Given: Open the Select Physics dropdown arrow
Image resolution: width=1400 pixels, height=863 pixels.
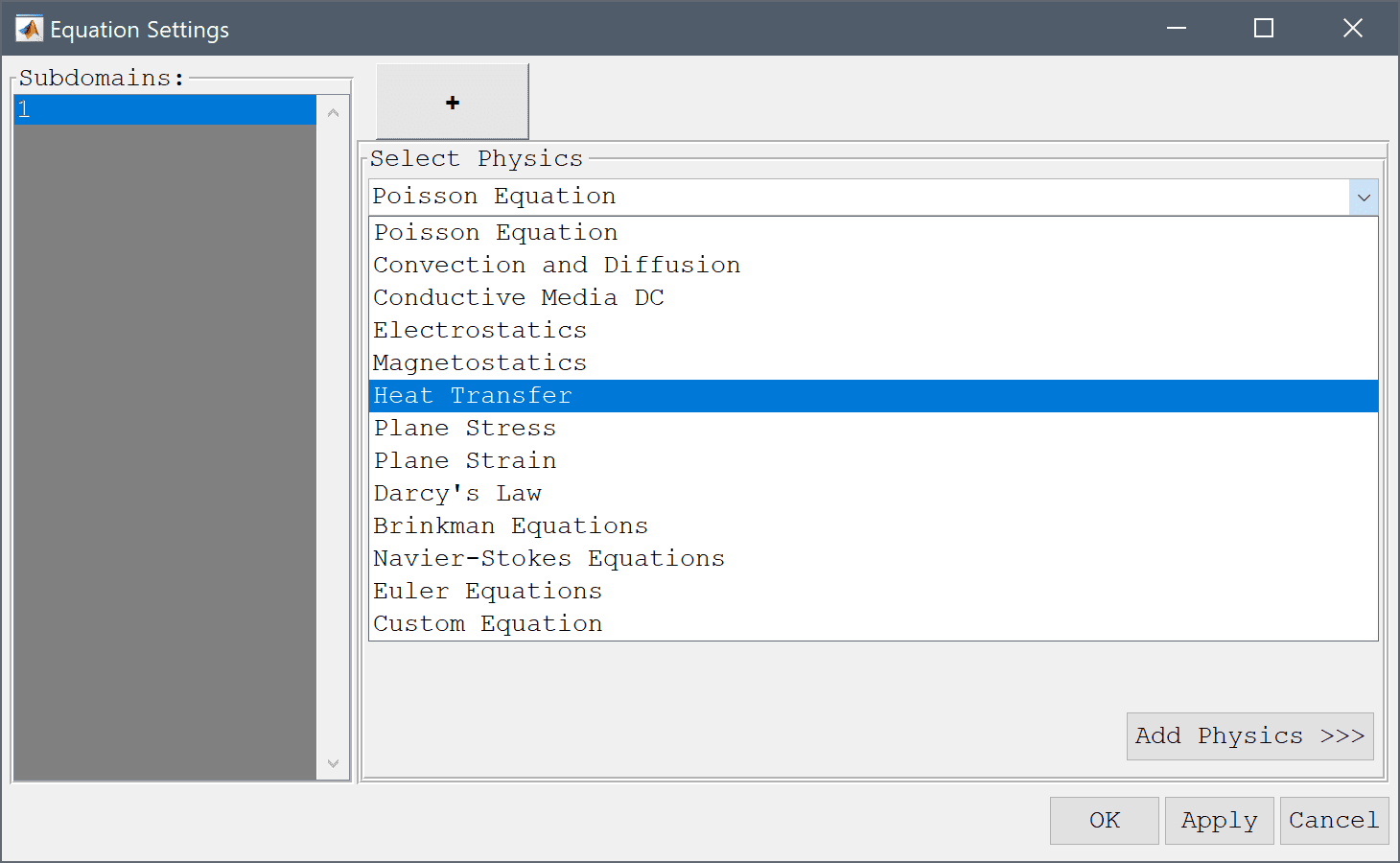Looking at the screenshot, I should coord(1364,198).
